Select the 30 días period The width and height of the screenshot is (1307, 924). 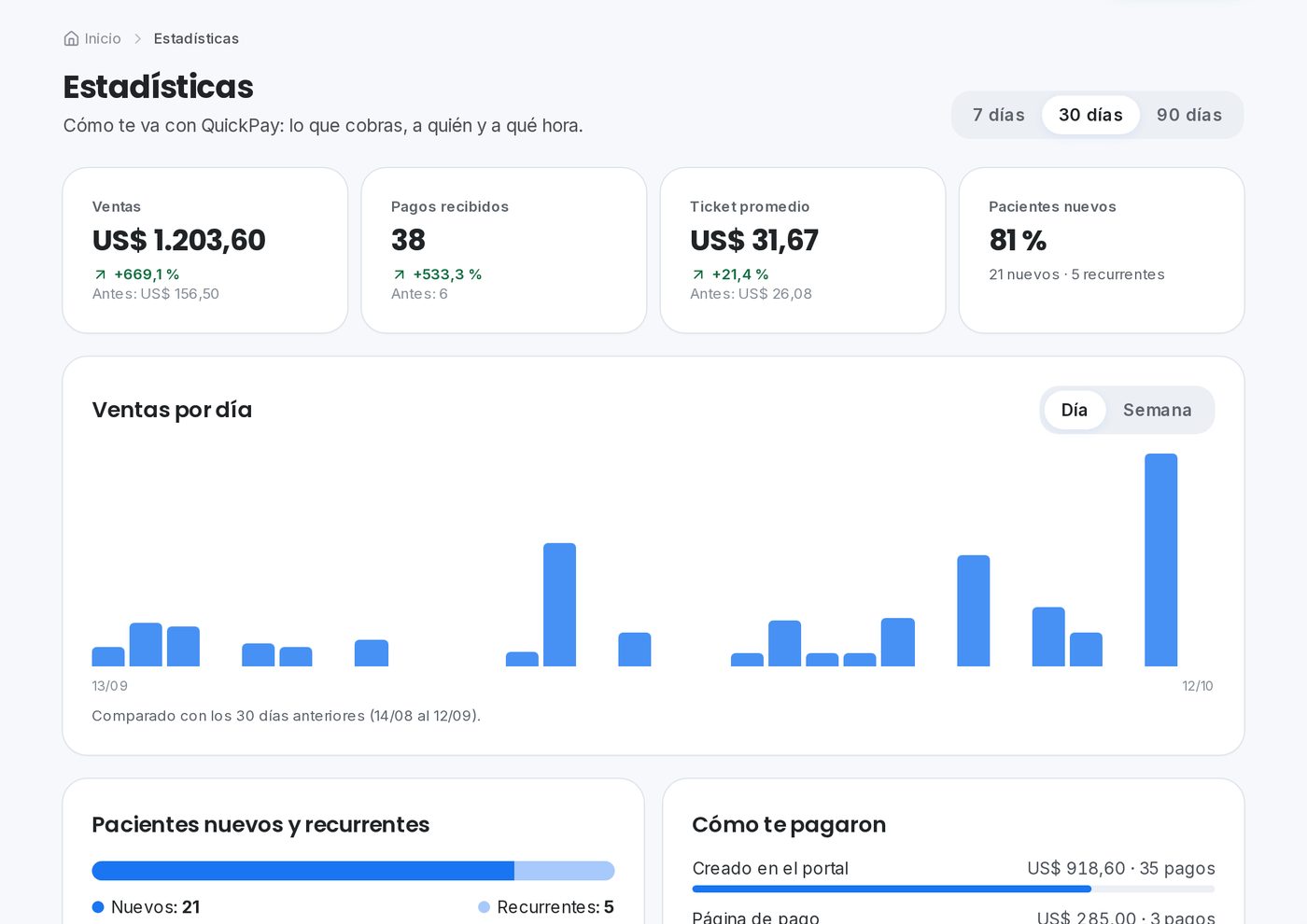tap(1090, 115)
